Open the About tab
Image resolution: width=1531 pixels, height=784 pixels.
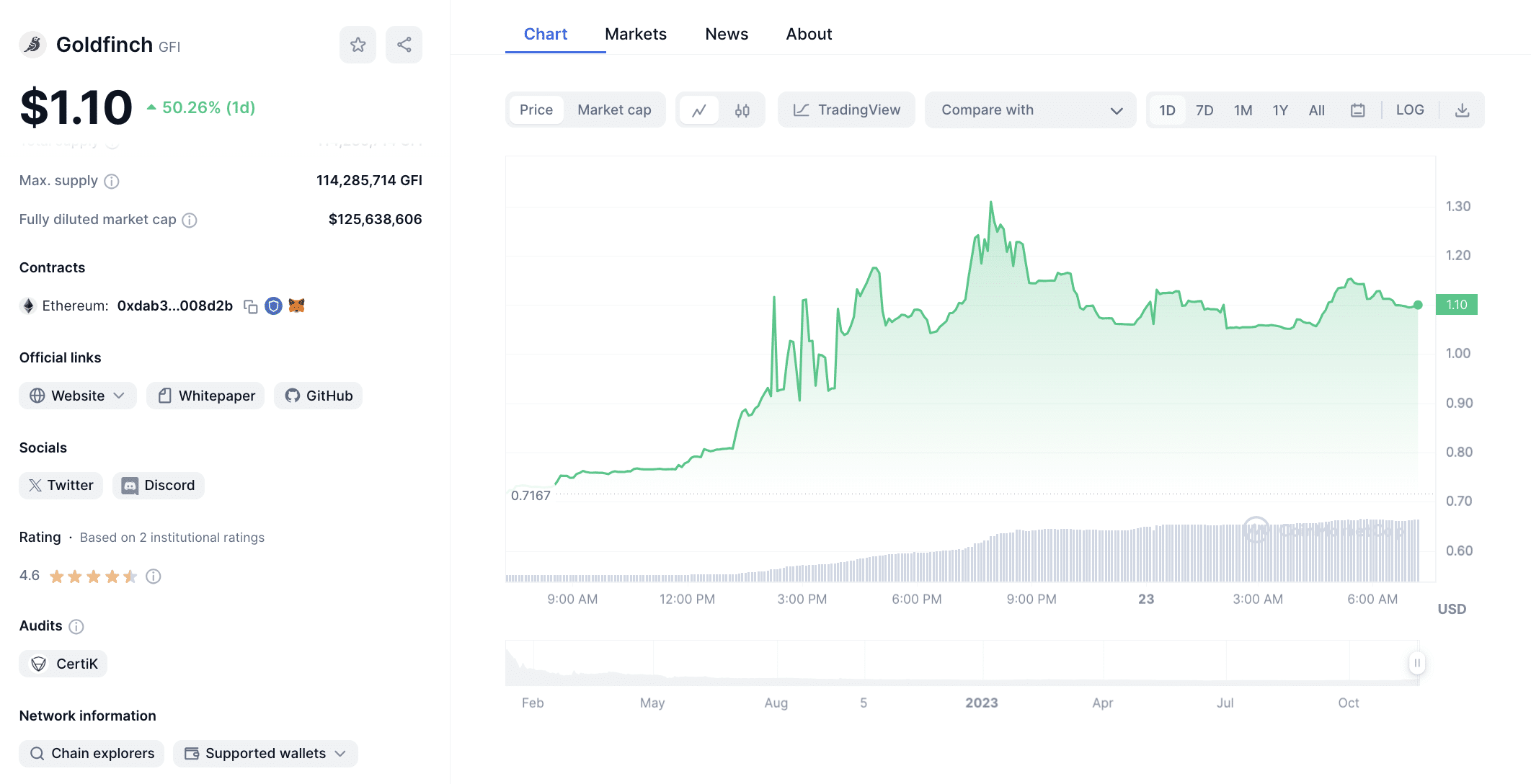pyautogui.click(x=809, y=34)
